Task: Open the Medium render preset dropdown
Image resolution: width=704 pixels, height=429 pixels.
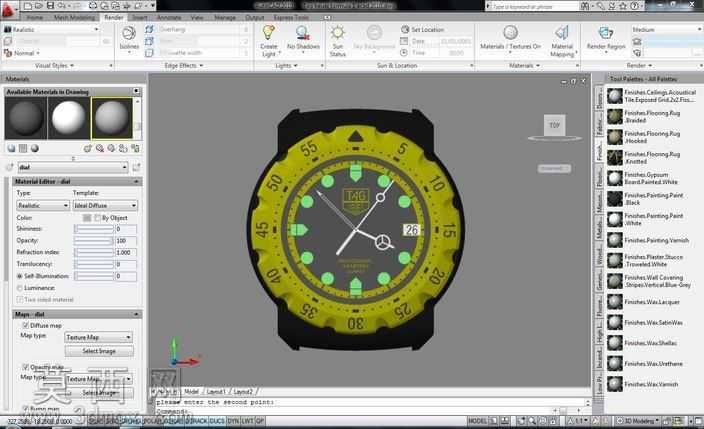Action: 667,29
